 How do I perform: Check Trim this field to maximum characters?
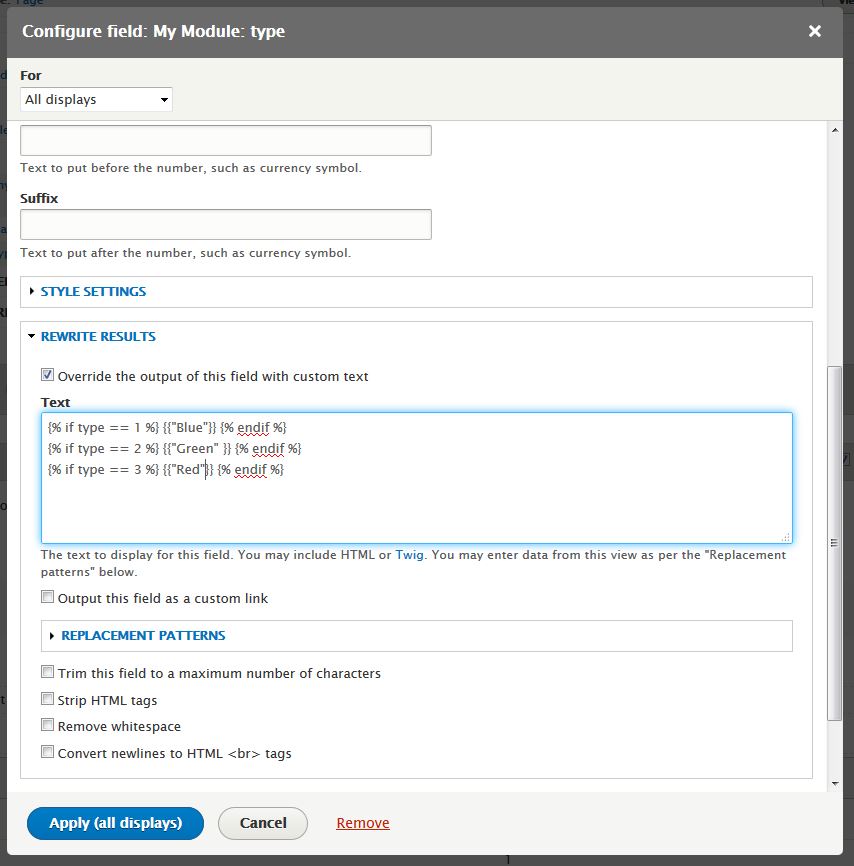tap(48, 672)
